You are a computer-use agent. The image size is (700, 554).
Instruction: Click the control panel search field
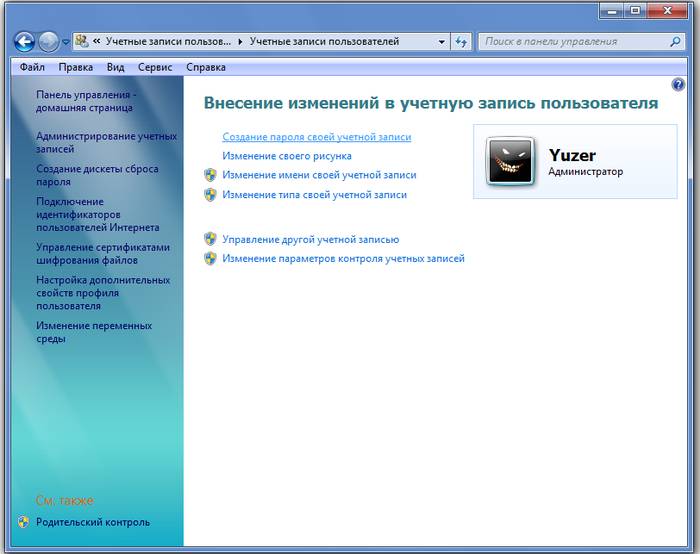tap(570, 42)
